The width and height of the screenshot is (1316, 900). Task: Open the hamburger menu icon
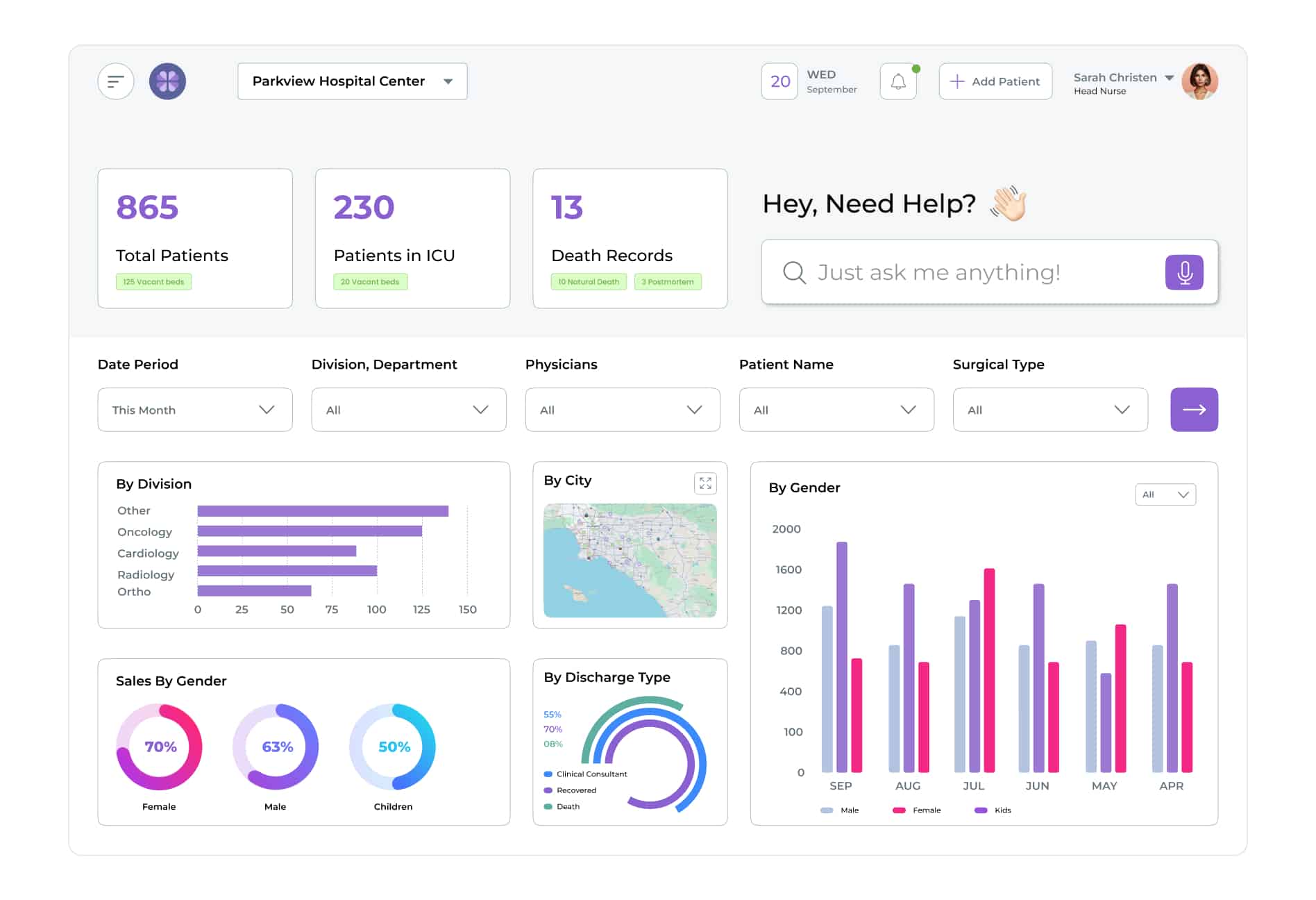point(115,81)
